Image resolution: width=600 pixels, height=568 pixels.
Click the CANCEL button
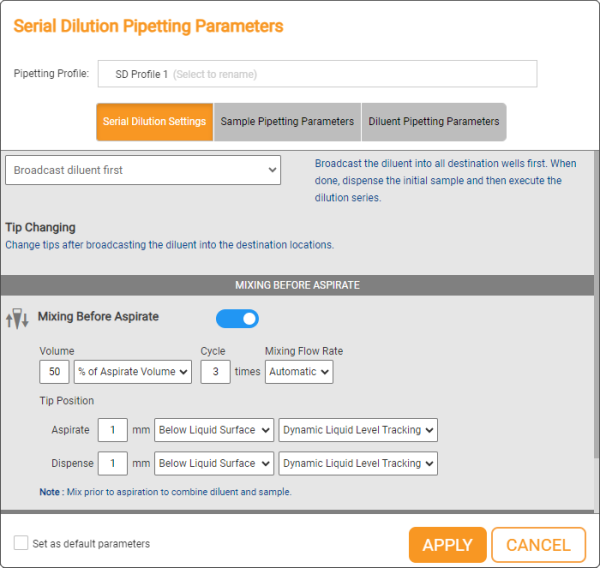[538, 545]
